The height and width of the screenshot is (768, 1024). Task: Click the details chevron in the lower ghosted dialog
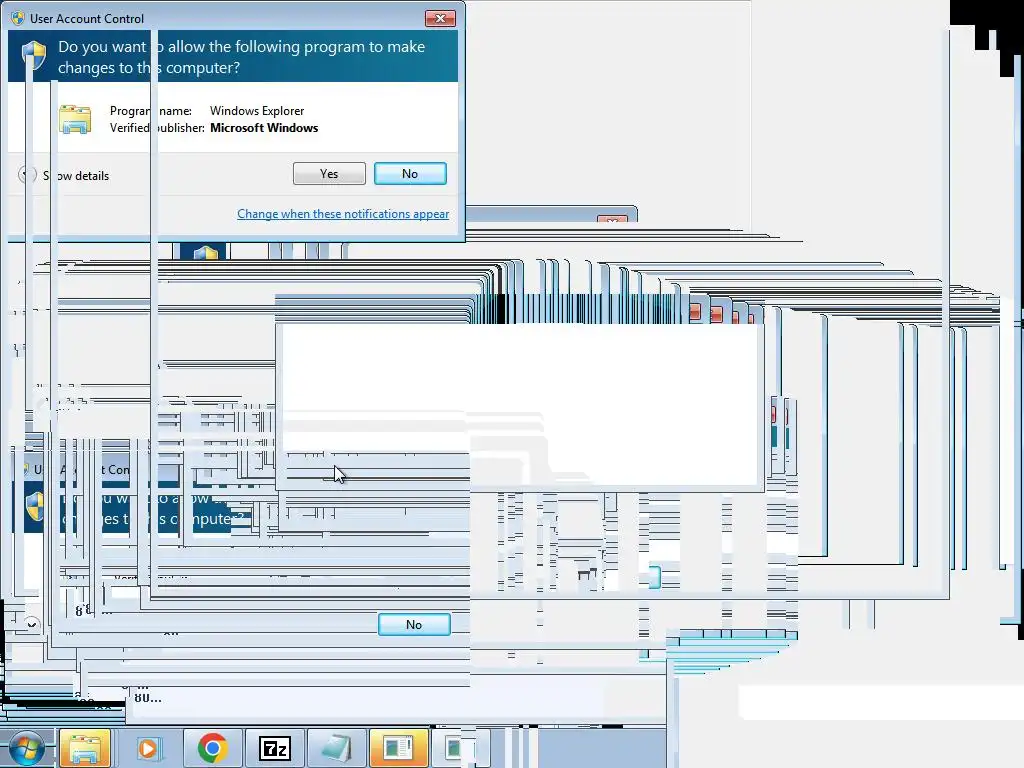pos(31,624)
